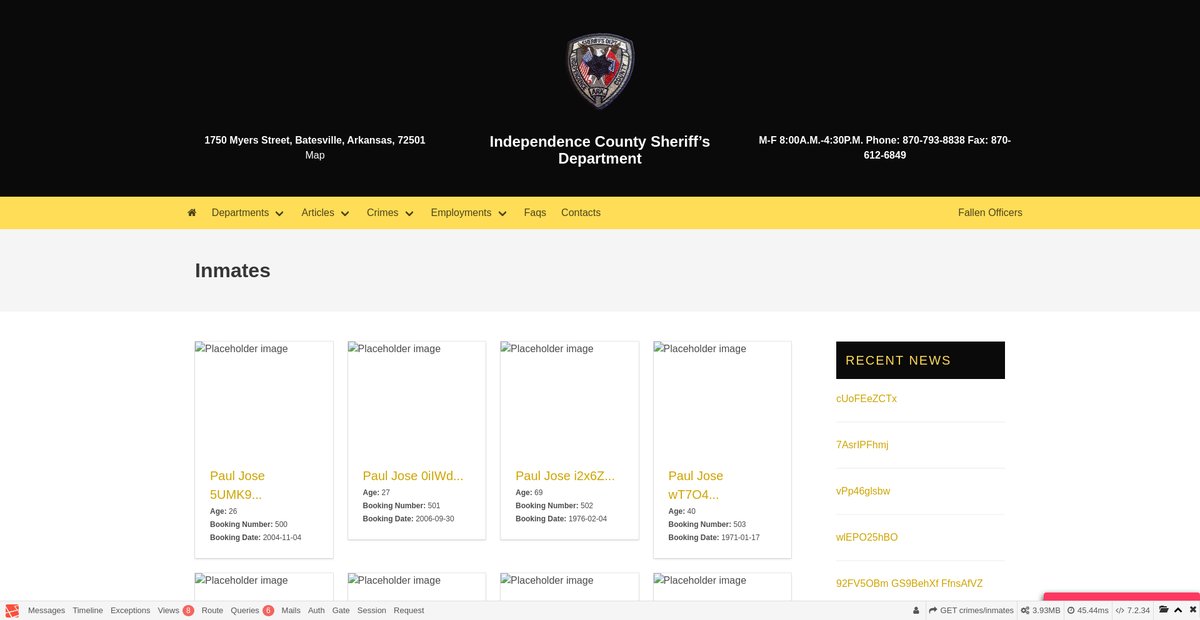1200x620 pixels.
Task: Click the Map link under the address
Action: tap(315, 155)
